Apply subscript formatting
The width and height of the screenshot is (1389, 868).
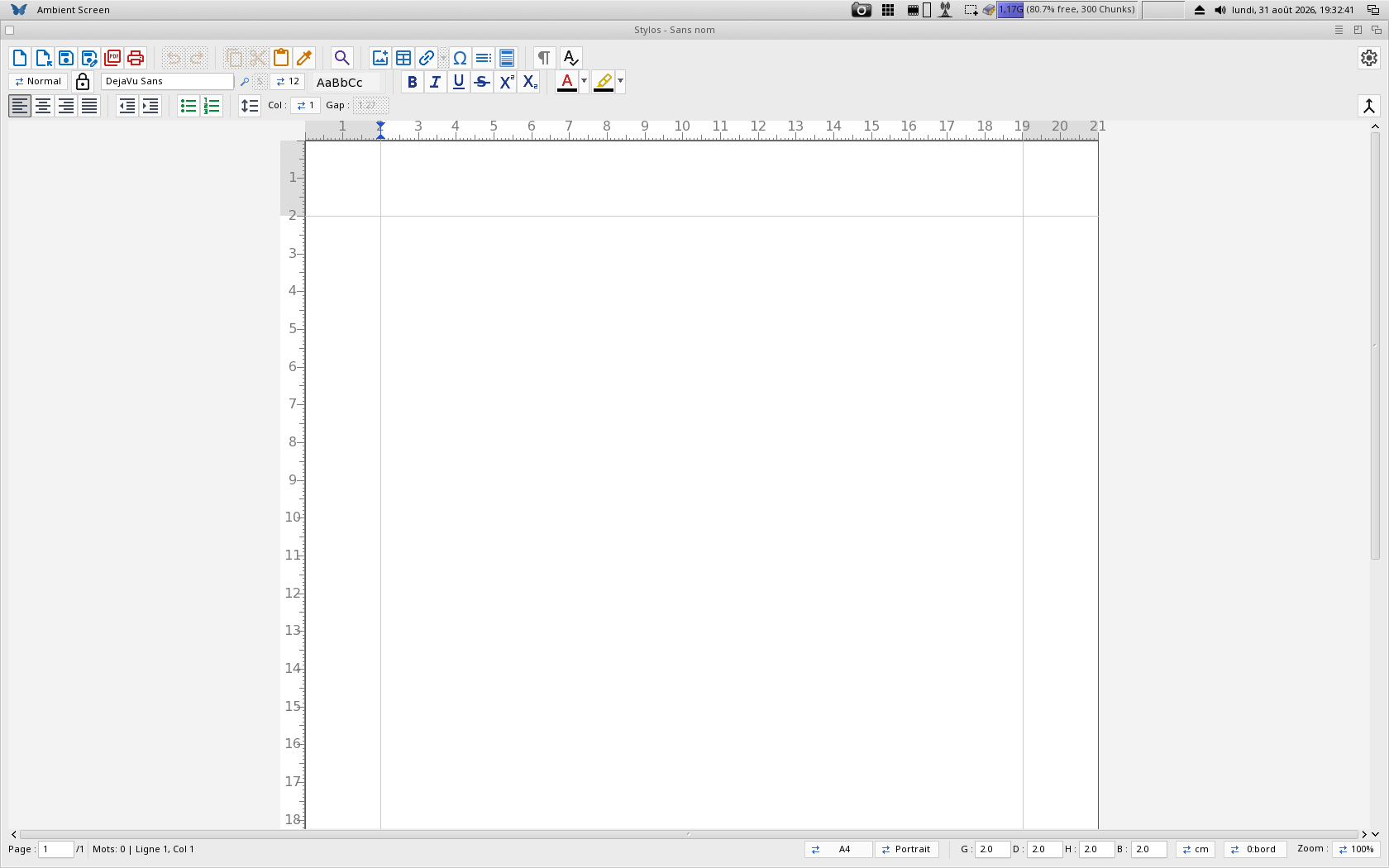[530, 82]
